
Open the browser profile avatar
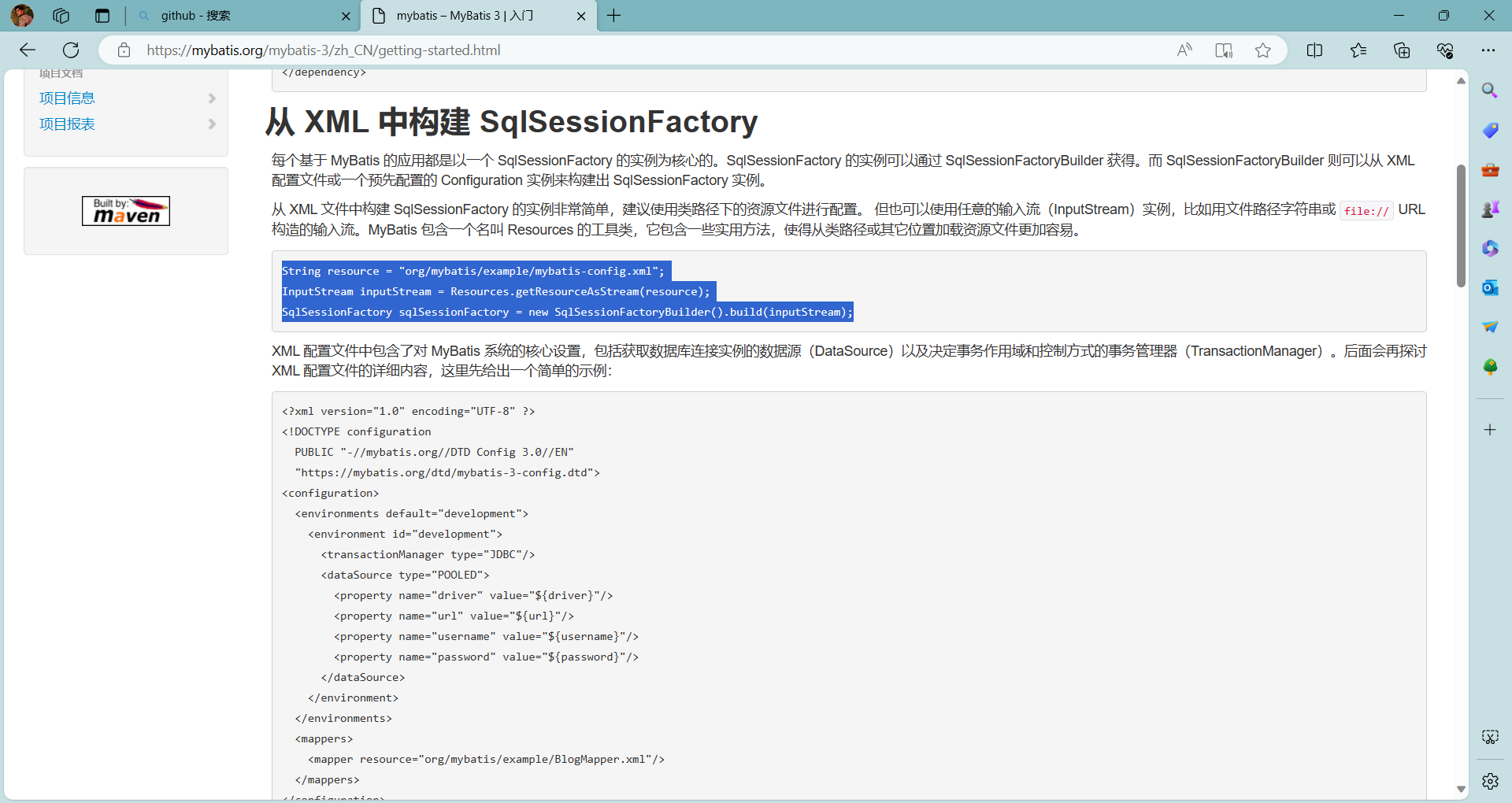click(x=22, y=16)
